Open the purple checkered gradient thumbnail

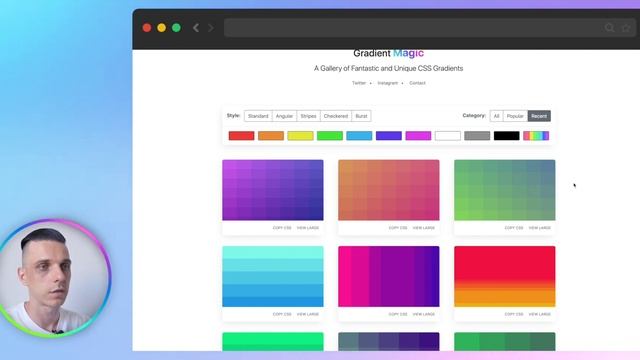273,190
